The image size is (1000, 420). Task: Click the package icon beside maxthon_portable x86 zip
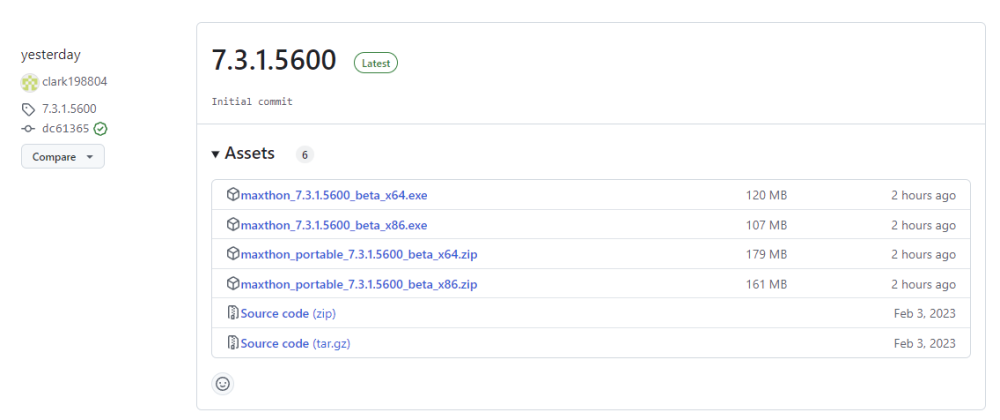(x=233, y=284)
